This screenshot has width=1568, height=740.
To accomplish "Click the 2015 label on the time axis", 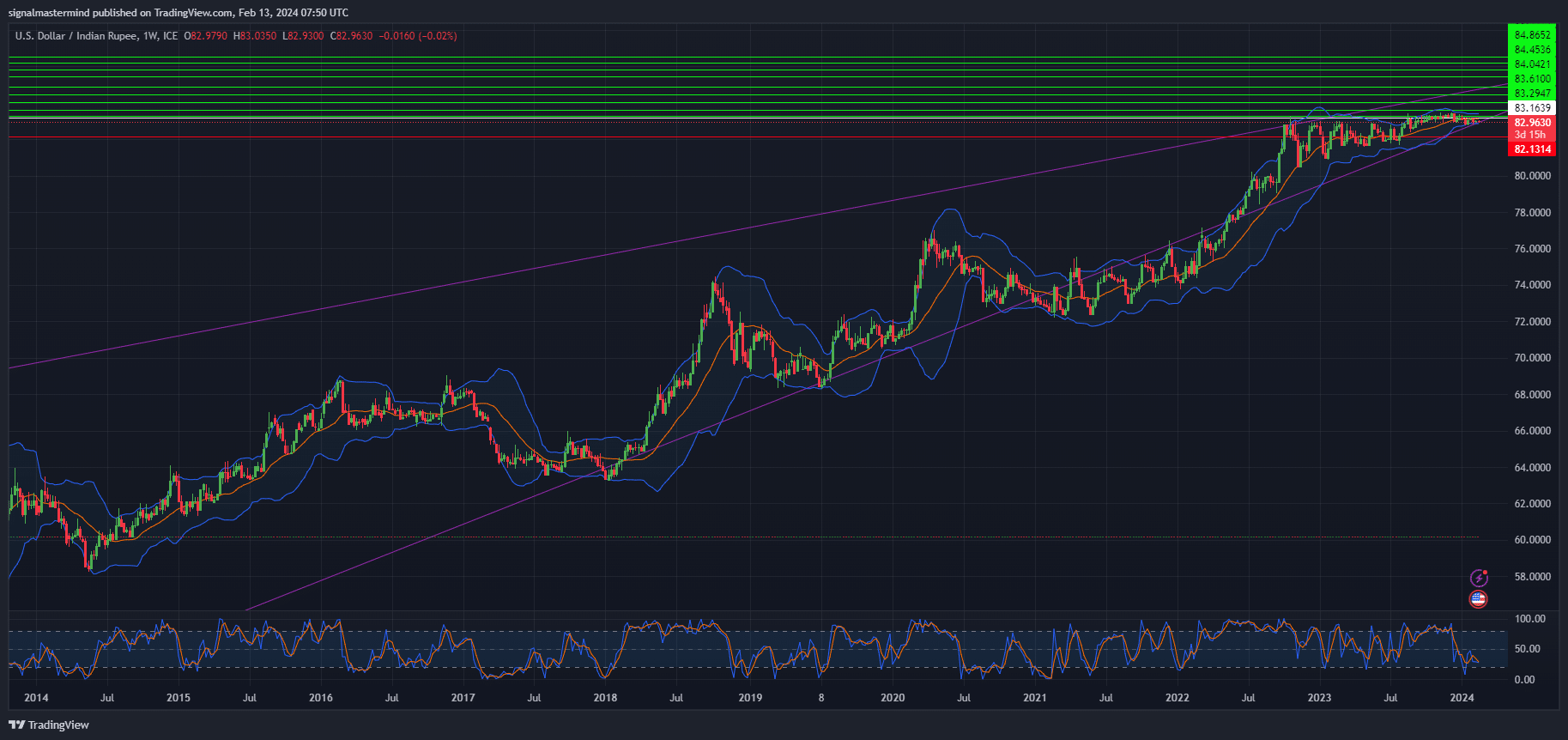I will tap(179, 698).
